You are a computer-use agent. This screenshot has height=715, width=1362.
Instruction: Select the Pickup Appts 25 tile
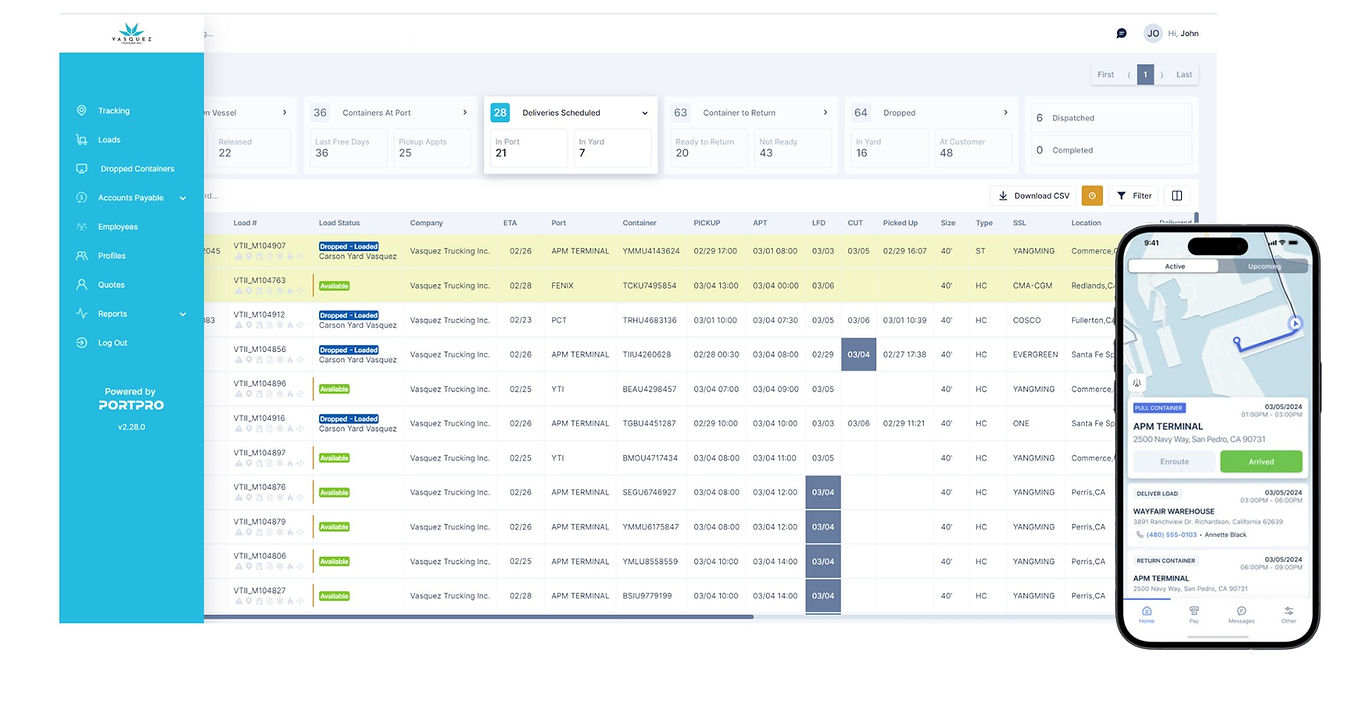click(432, 148)
